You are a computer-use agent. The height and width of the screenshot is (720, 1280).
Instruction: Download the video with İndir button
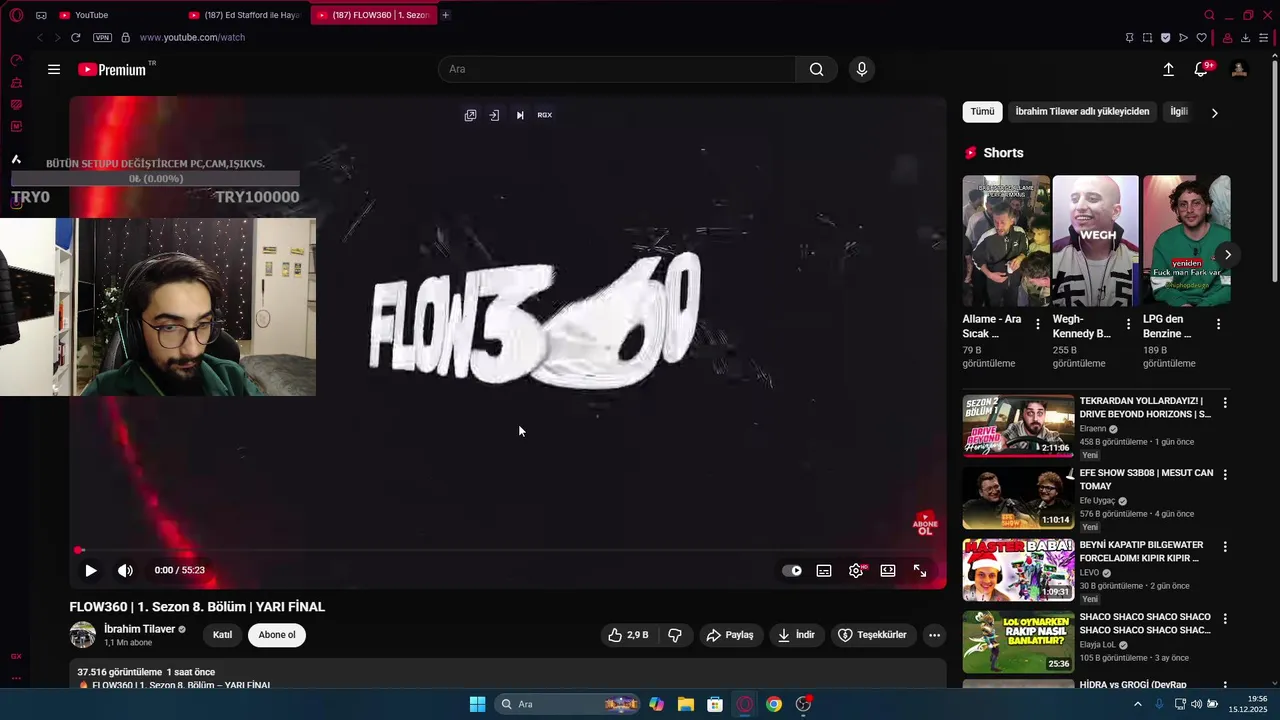[796, 635]
